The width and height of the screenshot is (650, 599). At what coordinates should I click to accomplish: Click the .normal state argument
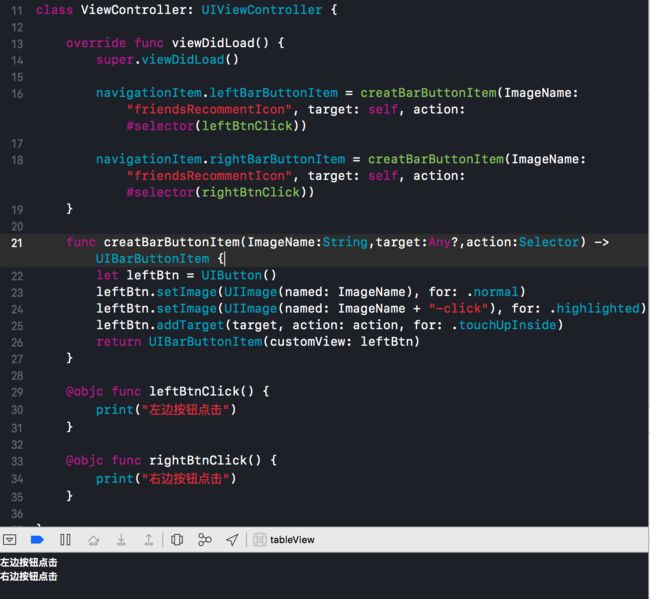coord(492,292)
